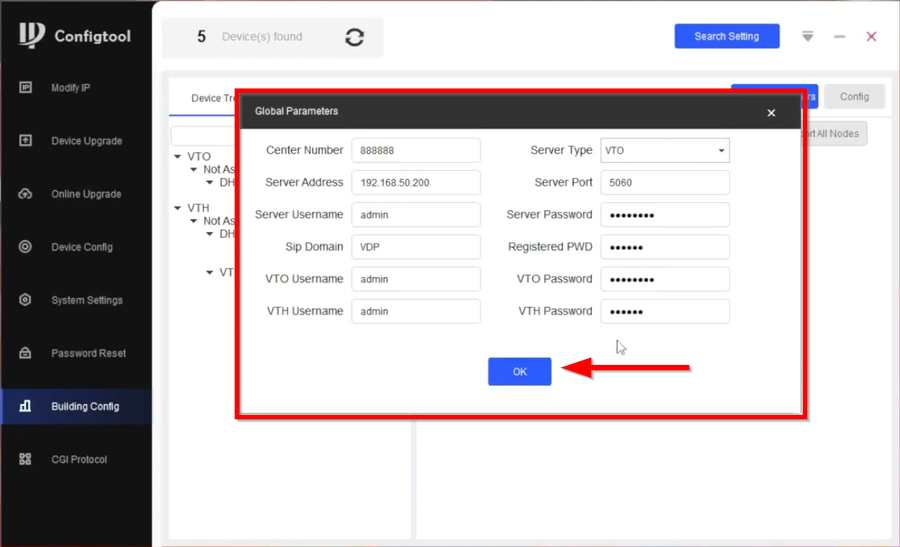This screenshot has width=900, height=547.
Task: Click the Online Upgrade cloud icon
Action: coord(25,193)
